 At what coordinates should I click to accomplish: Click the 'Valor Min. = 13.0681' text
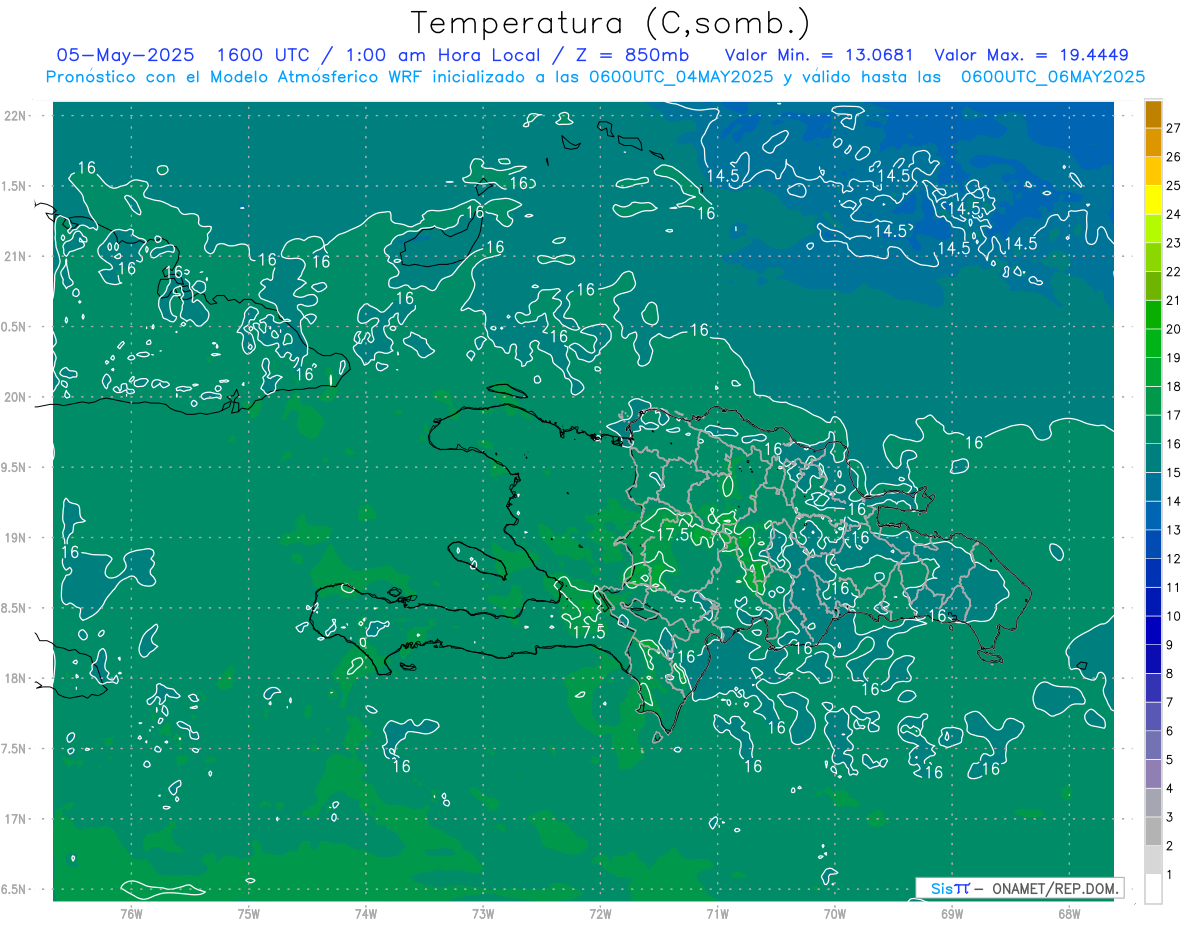pos(819,55)
